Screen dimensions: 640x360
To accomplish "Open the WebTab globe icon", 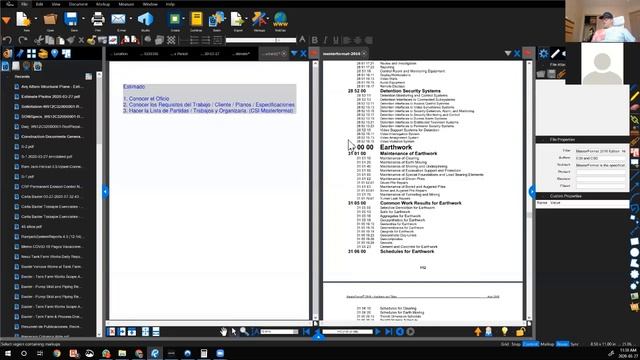I will [x=280, y=19].
